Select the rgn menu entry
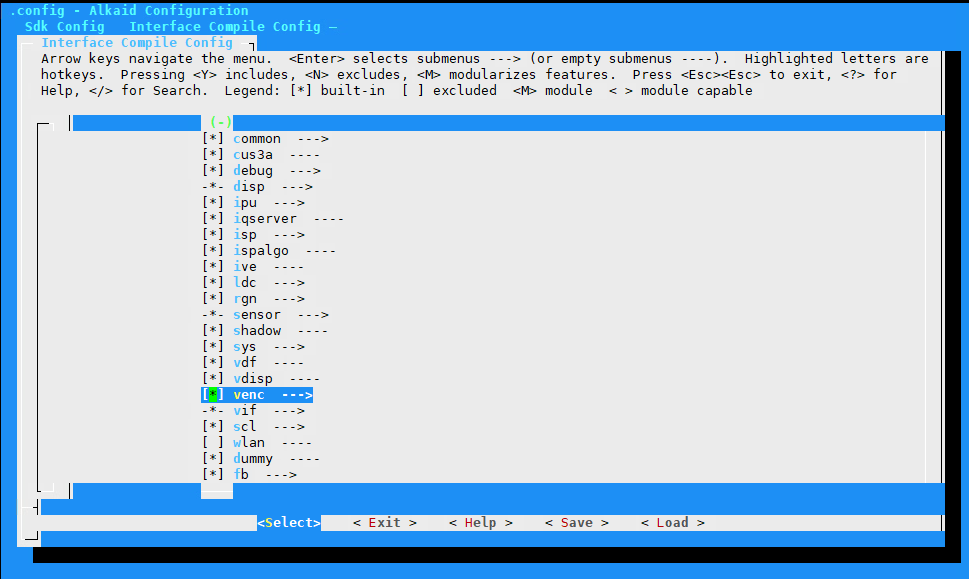Image resolution: width=969 pixels, height=579 pixels. (245, 299)
